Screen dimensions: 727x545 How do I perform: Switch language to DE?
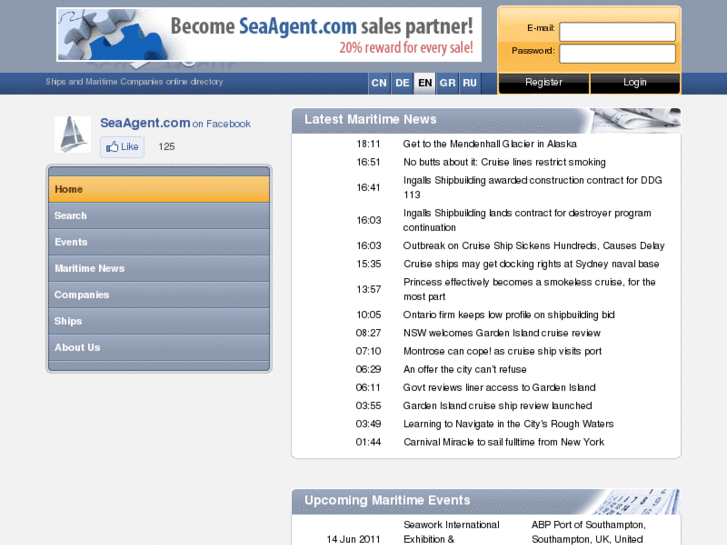coord(402,83)
